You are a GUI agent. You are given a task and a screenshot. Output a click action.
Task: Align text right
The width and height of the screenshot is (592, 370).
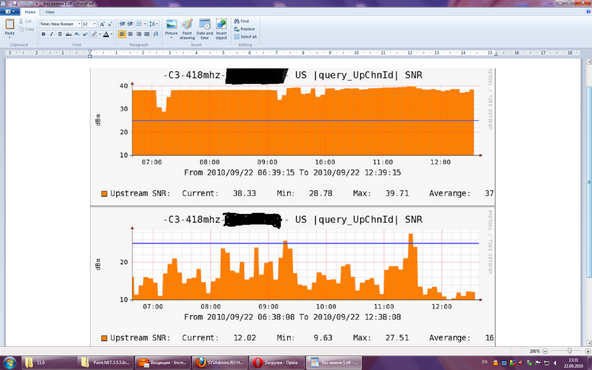tap(139, 34)
